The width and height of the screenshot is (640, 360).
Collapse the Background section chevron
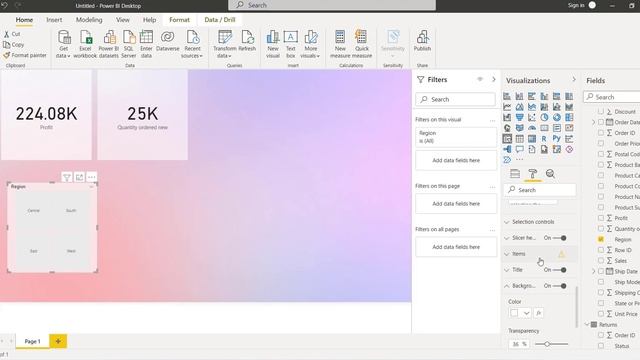click(x=507, y=286)
